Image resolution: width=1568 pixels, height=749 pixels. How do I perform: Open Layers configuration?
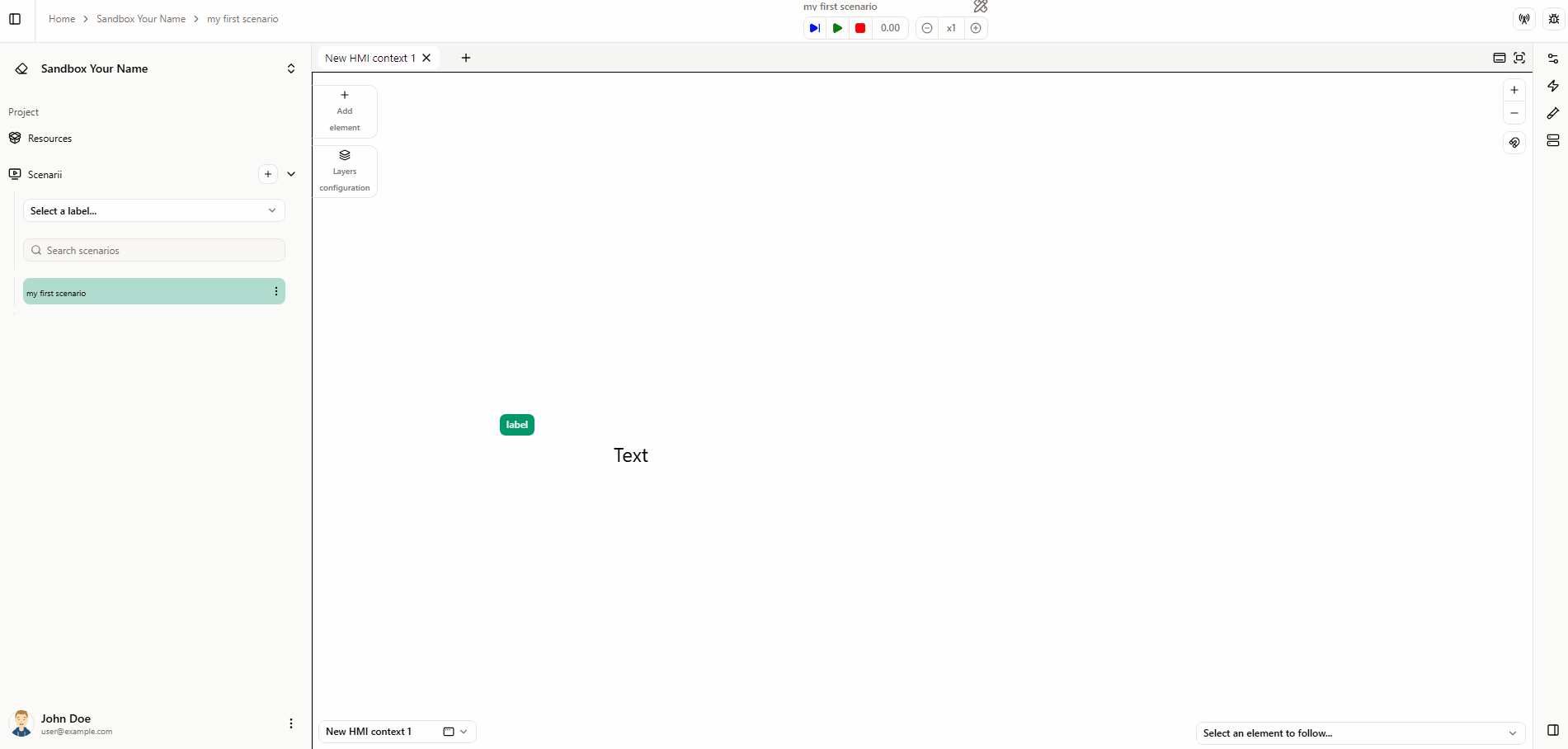click(345, 171)
